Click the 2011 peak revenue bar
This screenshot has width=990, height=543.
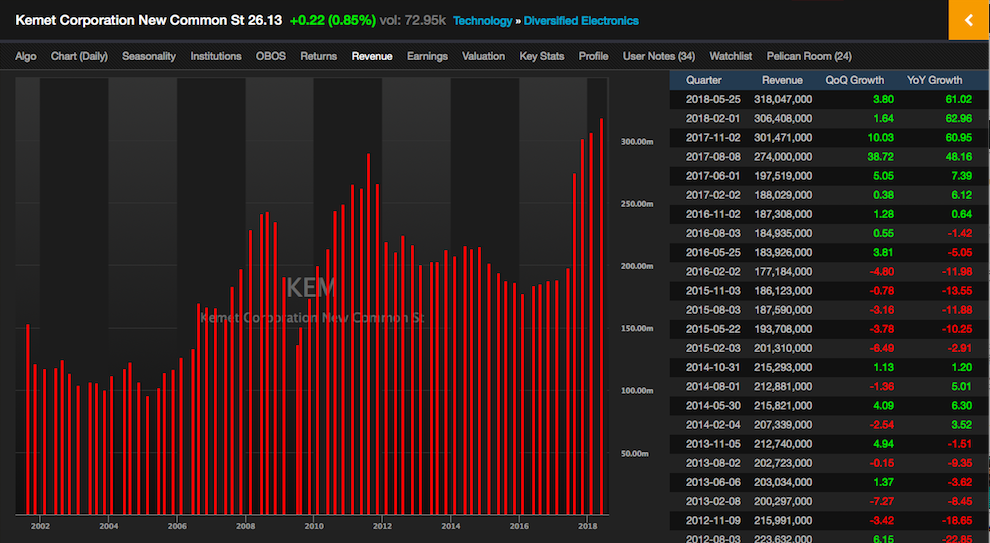point(368,334)
